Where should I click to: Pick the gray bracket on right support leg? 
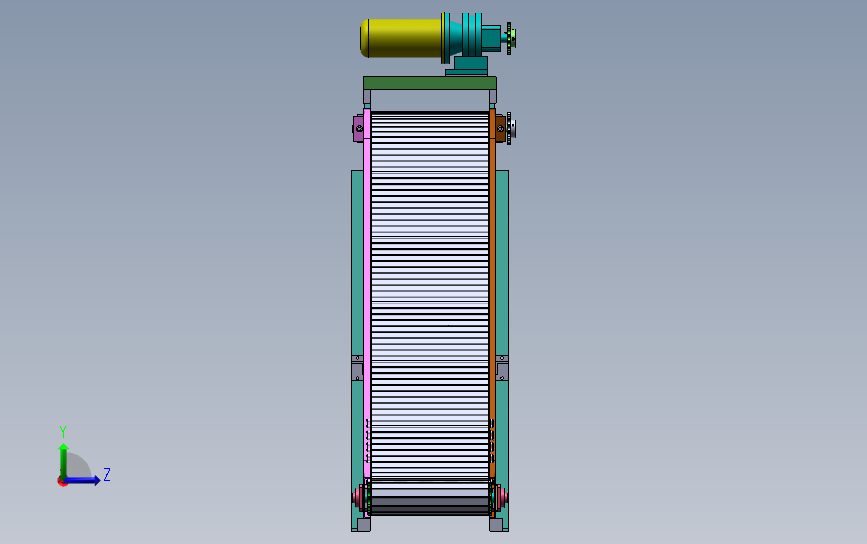502,368
